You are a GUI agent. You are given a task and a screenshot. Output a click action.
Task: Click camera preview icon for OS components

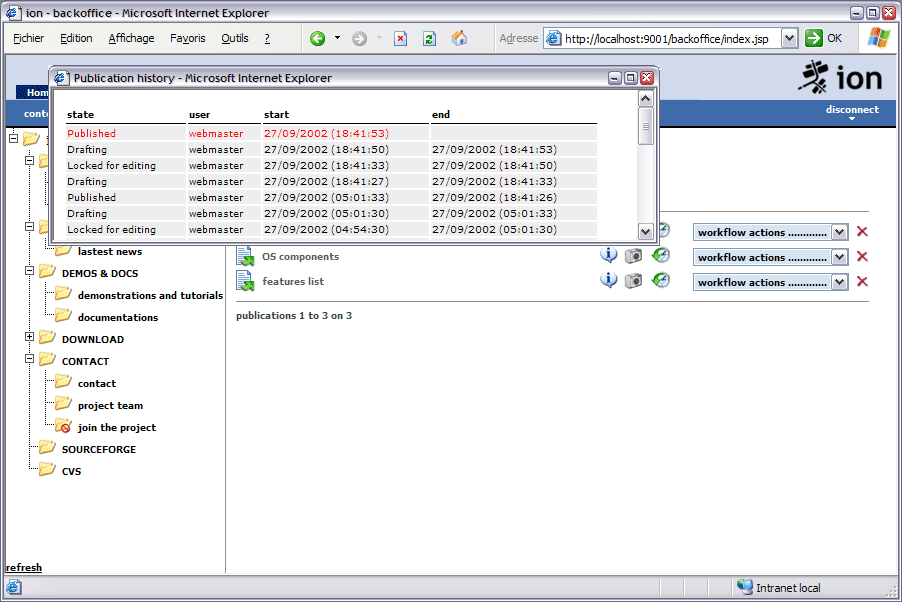click(633, 255)
